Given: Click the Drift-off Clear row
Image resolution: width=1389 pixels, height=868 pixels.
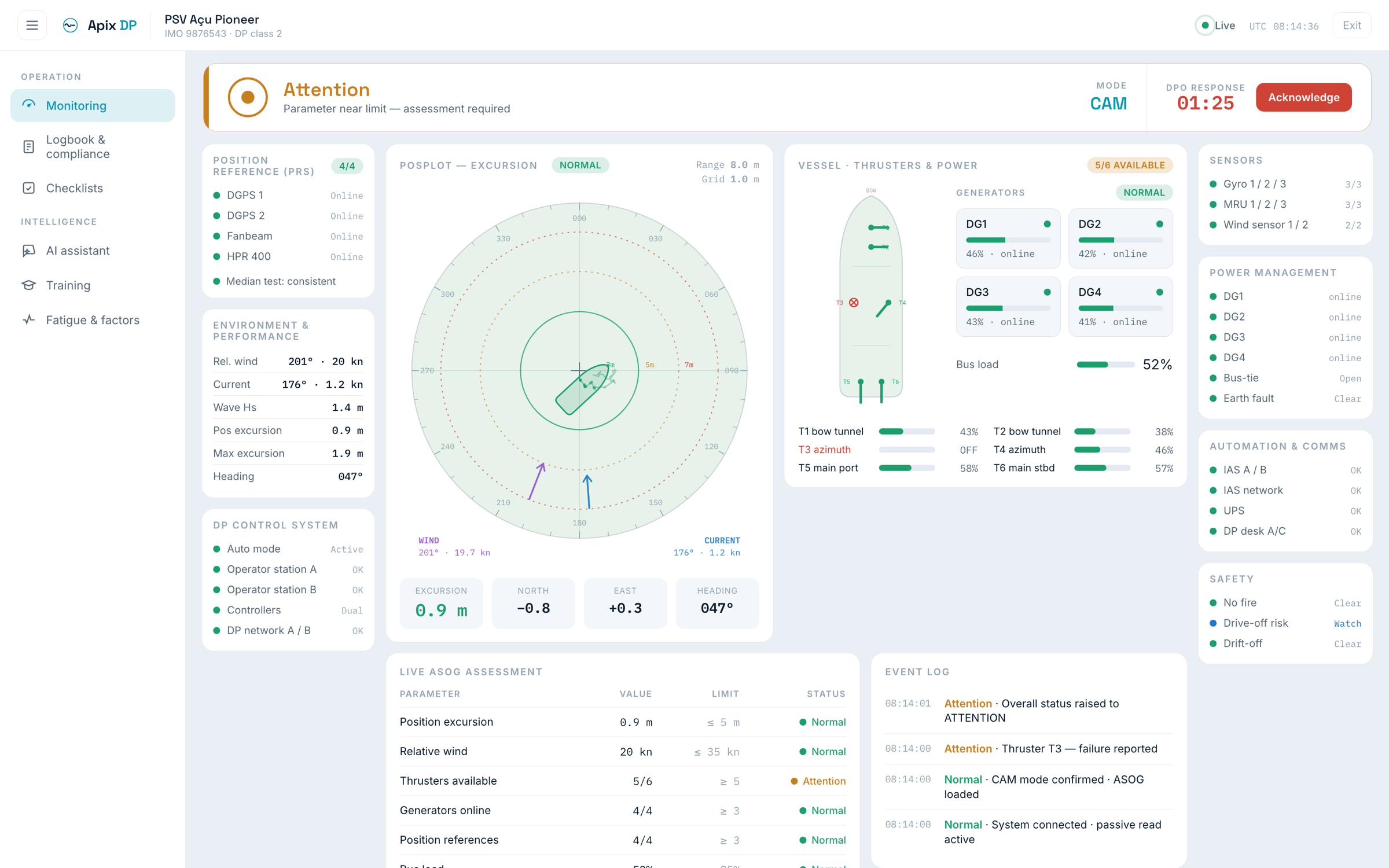Looking at the screenshot, I should tap(1285, 643).
